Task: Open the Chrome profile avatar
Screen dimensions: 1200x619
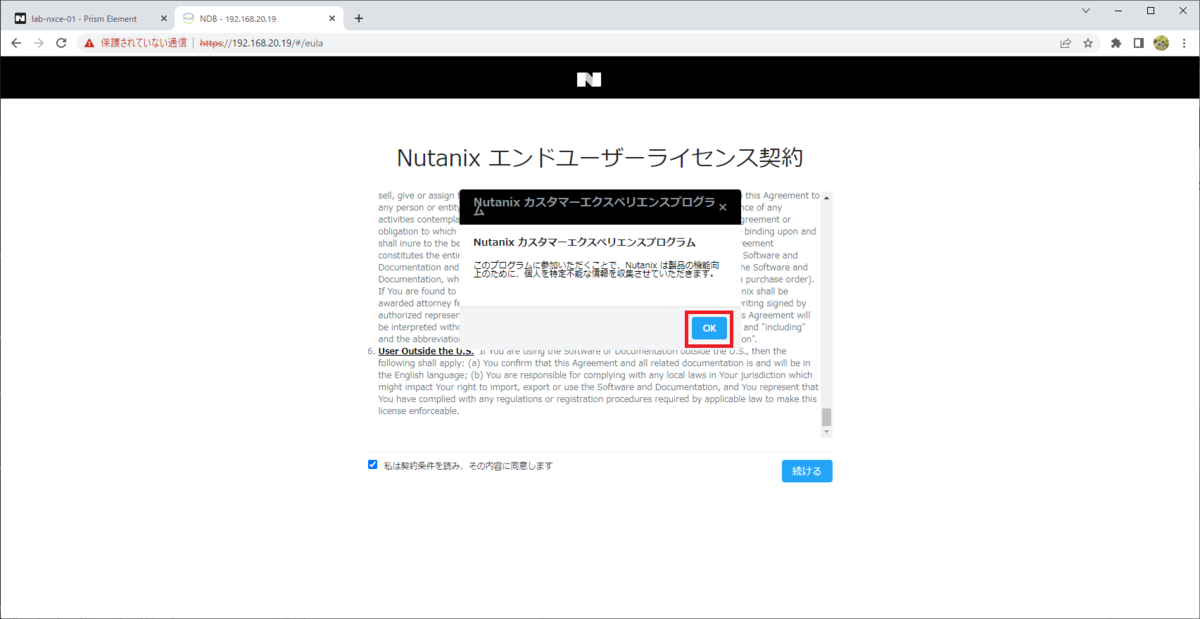Action: tap(1161, 43)
